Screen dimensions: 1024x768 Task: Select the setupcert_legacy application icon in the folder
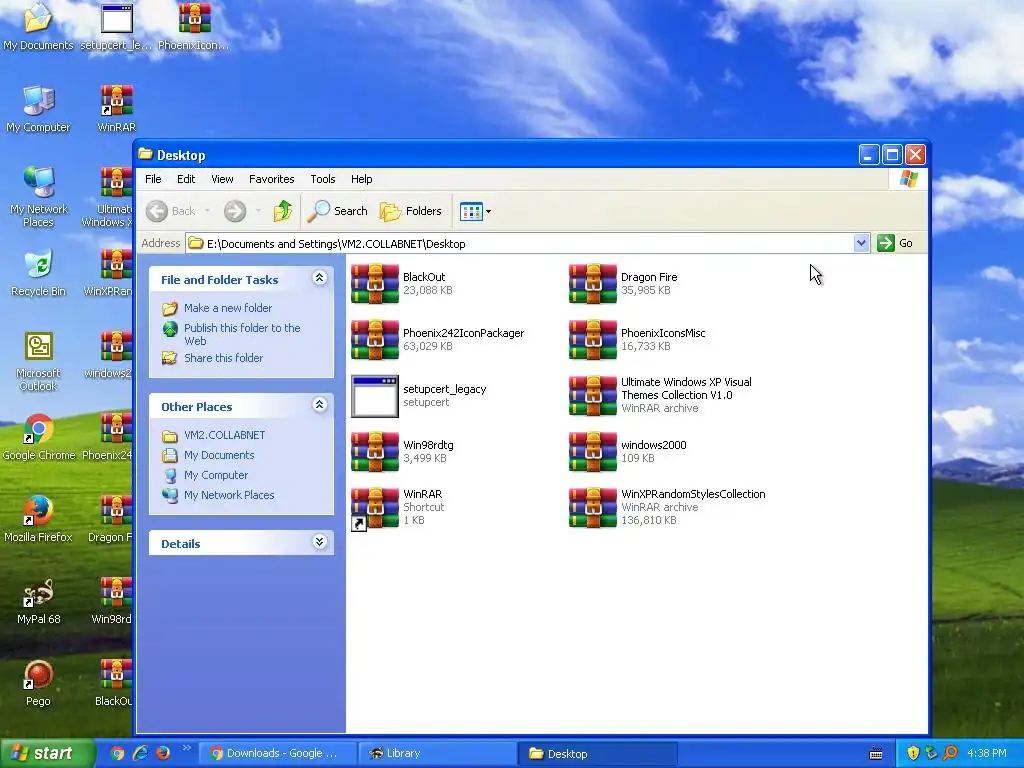375,396
